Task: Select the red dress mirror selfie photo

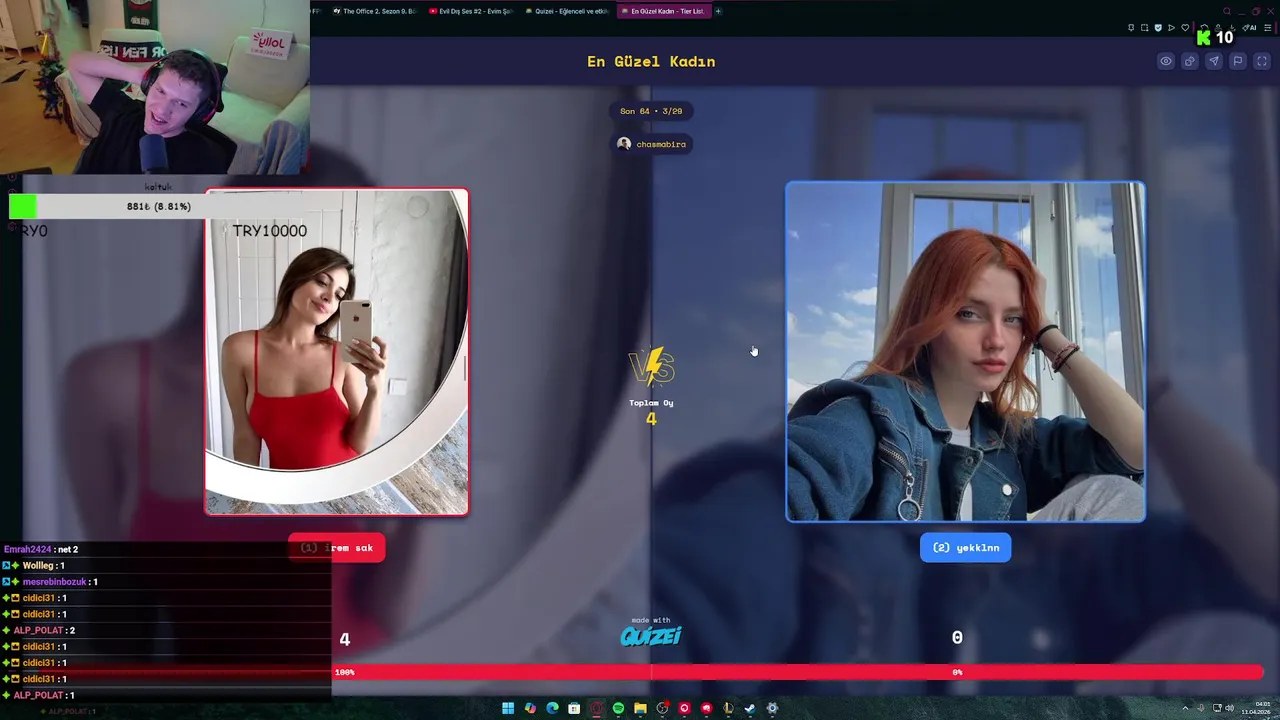Action: (x=337, y=352)
